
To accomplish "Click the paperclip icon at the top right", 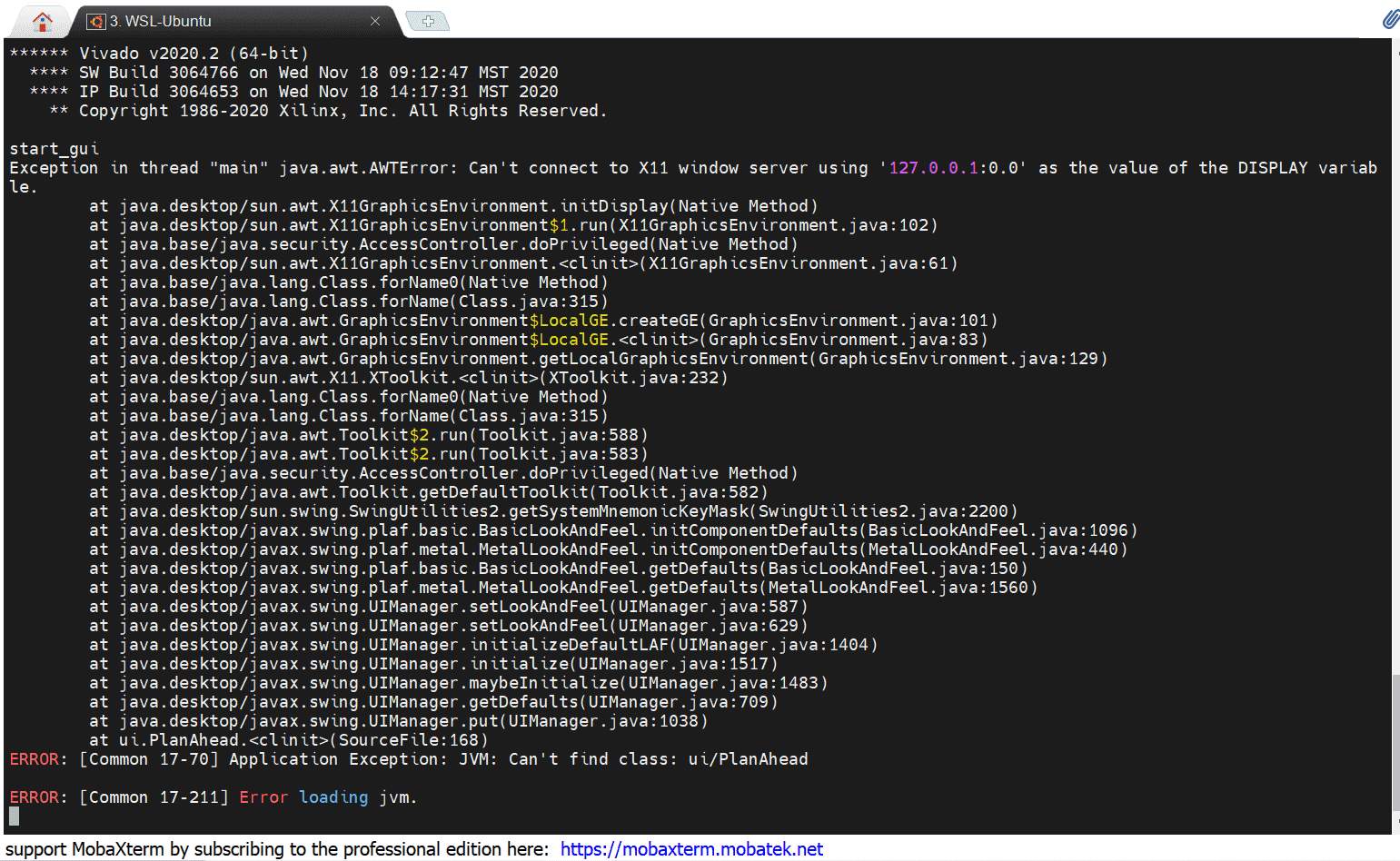I will [x=1390, y=19].
